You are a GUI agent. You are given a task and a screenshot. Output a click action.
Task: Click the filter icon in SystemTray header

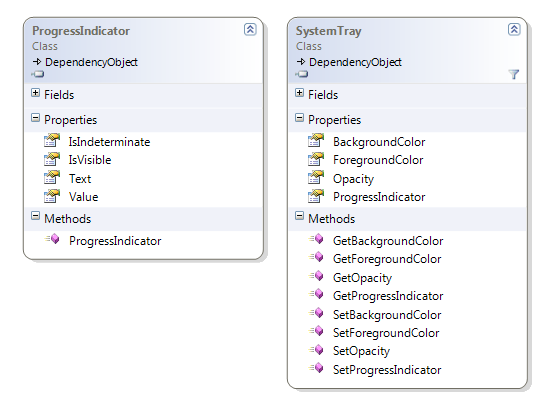[x=514, y=74]
